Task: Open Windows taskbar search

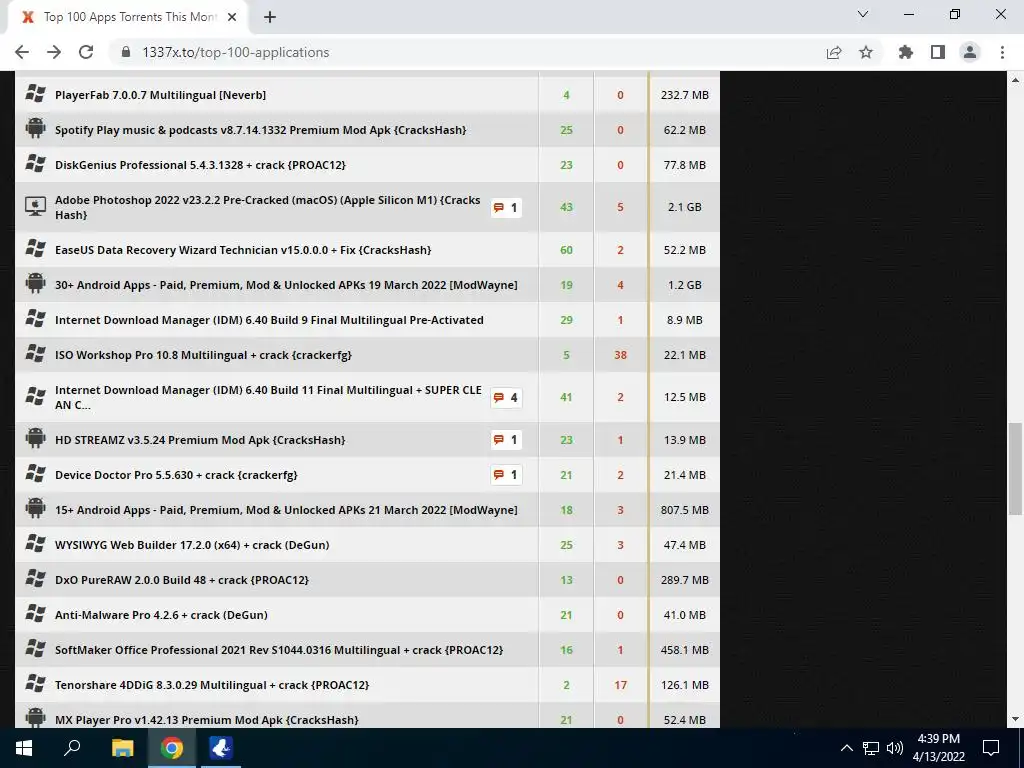Action: (x=72, y=748)
